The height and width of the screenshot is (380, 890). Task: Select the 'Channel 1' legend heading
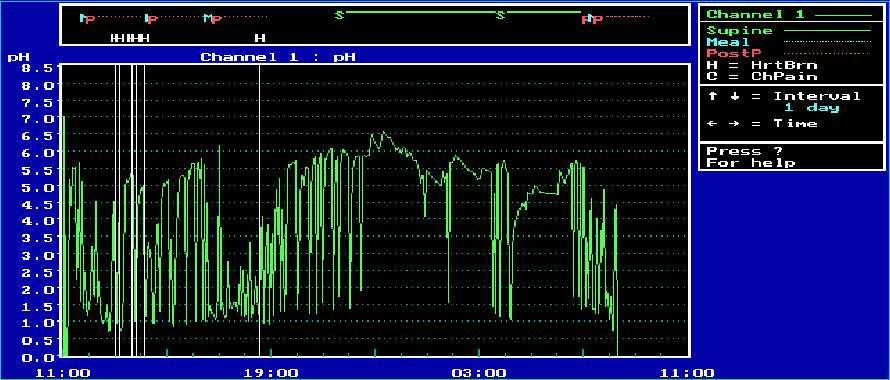tap(755, 14)
